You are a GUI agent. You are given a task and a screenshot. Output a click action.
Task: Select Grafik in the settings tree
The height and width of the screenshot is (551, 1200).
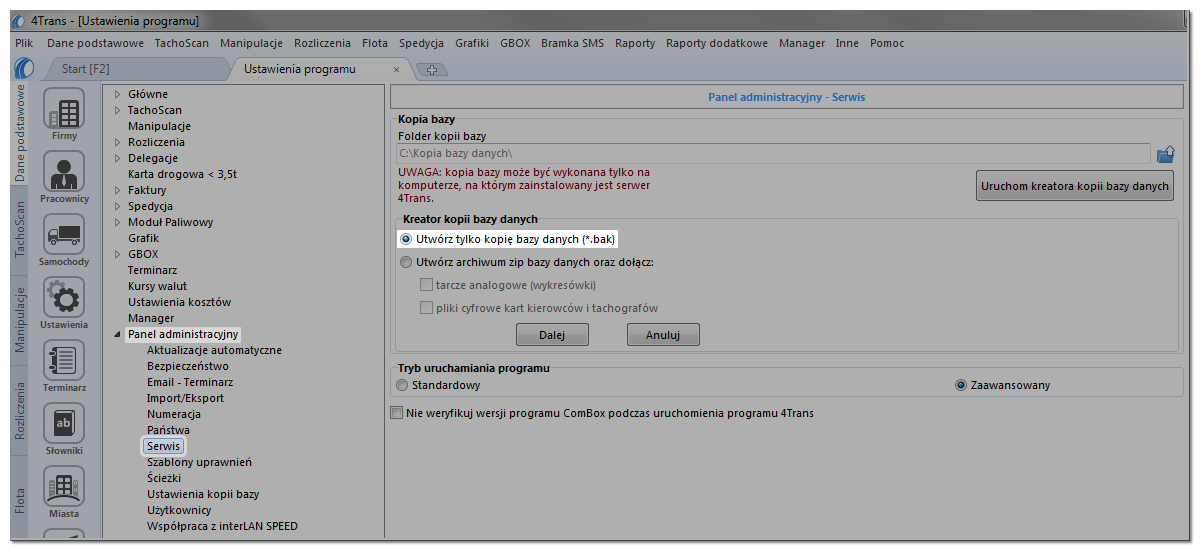pos(143,238)
